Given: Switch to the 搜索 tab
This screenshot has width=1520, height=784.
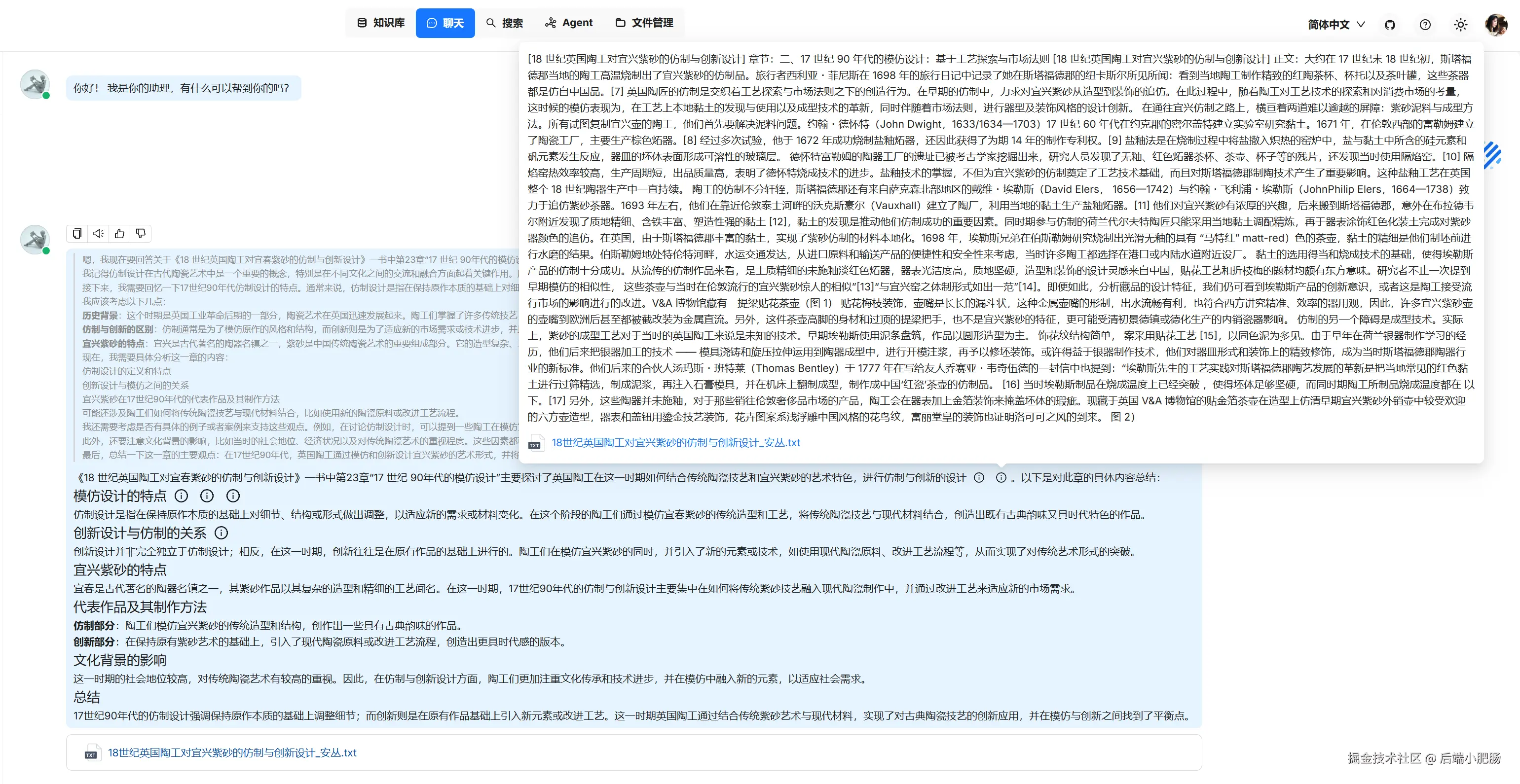Looking at the screenshot, I should pyautogui.click(x=505, y=23).
